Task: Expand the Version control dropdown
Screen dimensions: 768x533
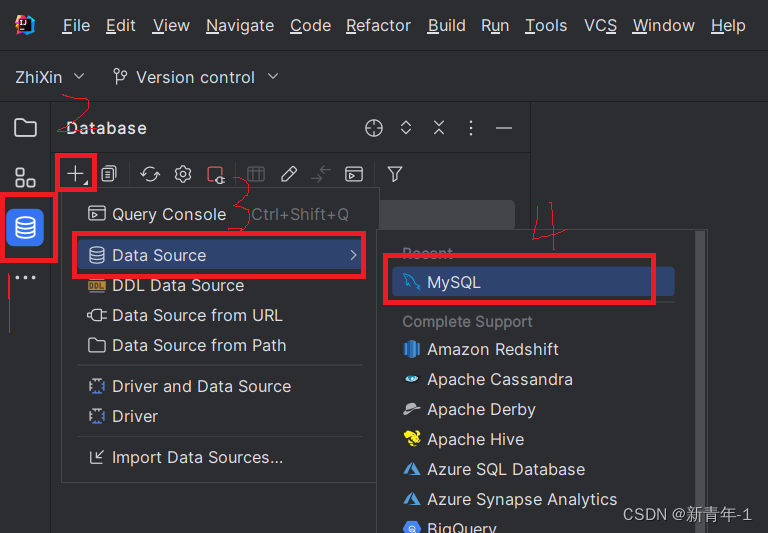Action: [196, 77]
